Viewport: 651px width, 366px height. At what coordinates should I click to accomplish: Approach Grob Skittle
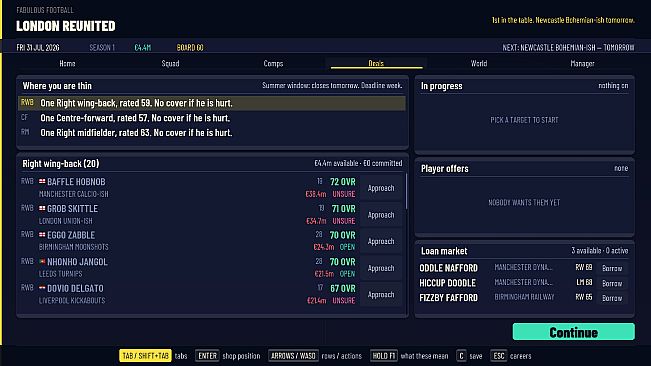tap(381, 215)
